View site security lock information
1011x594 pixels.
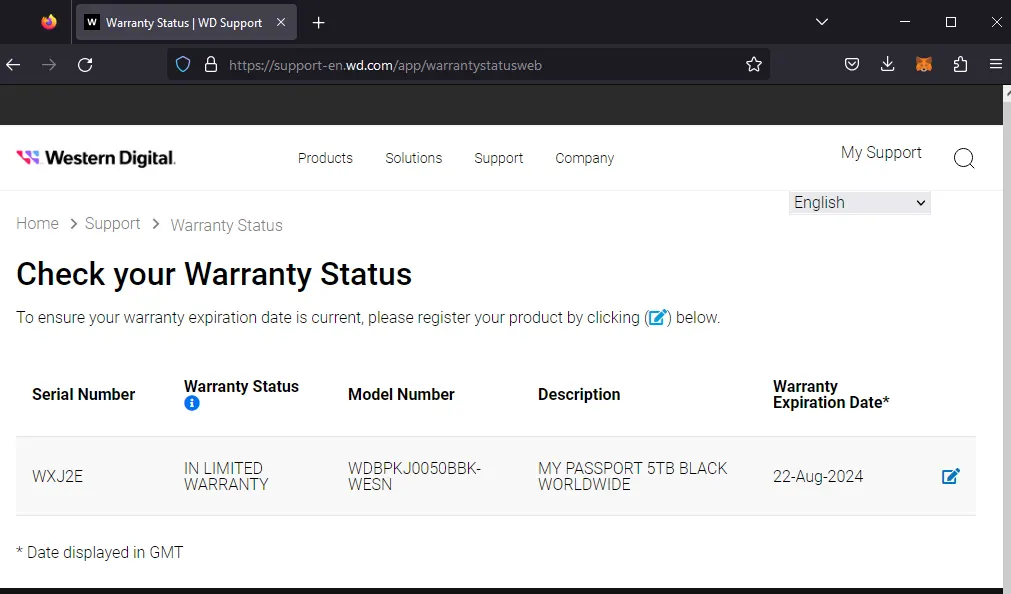[211, 64]
